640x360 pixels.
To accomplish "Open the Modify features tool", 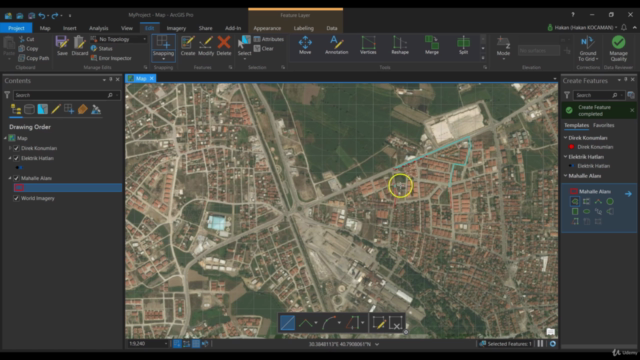I will (x=206, y=45).
